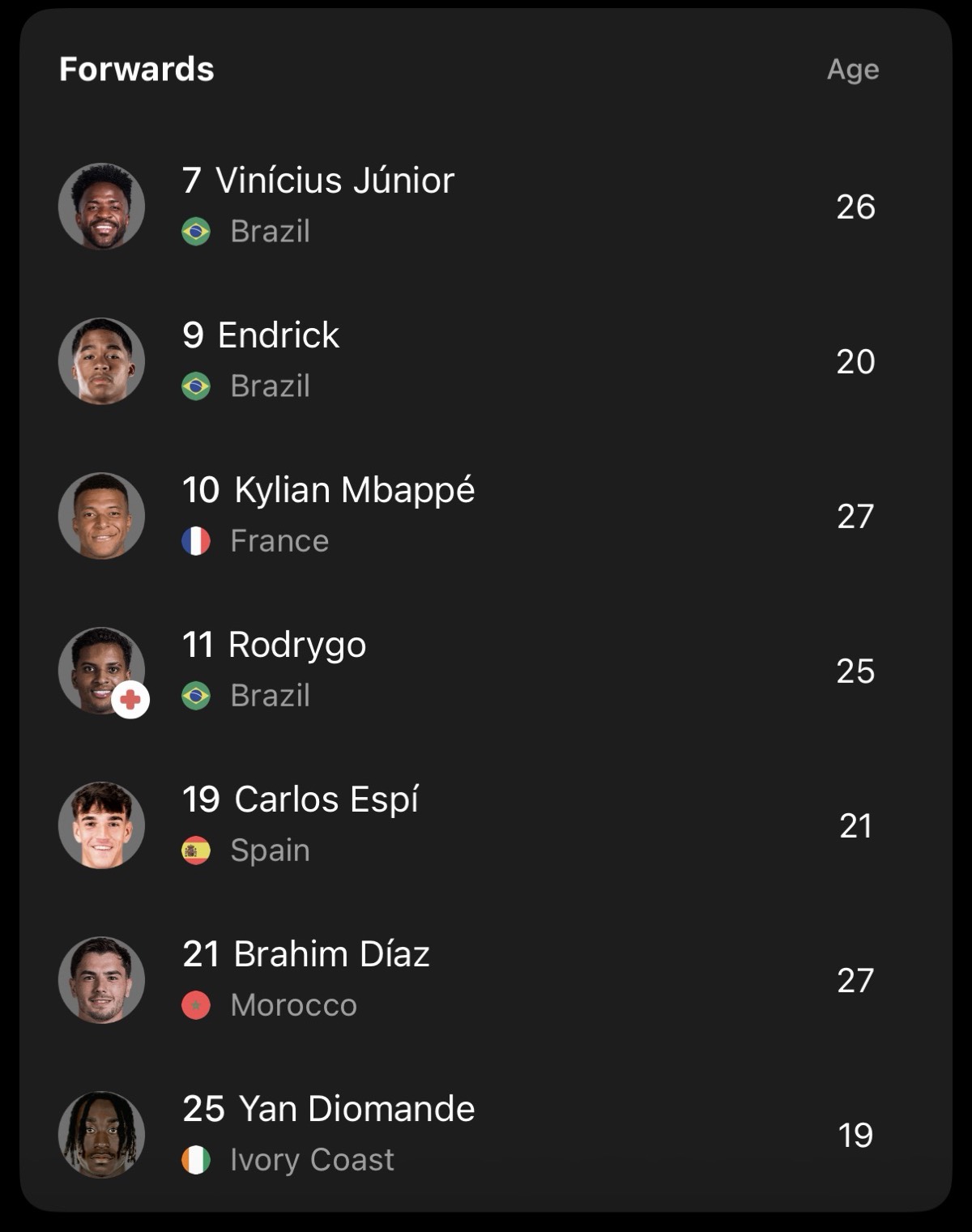Open the 10 Kylian Mbappé entry
Viewport: 972px width, 1232px height.
[x=329, y=491]
